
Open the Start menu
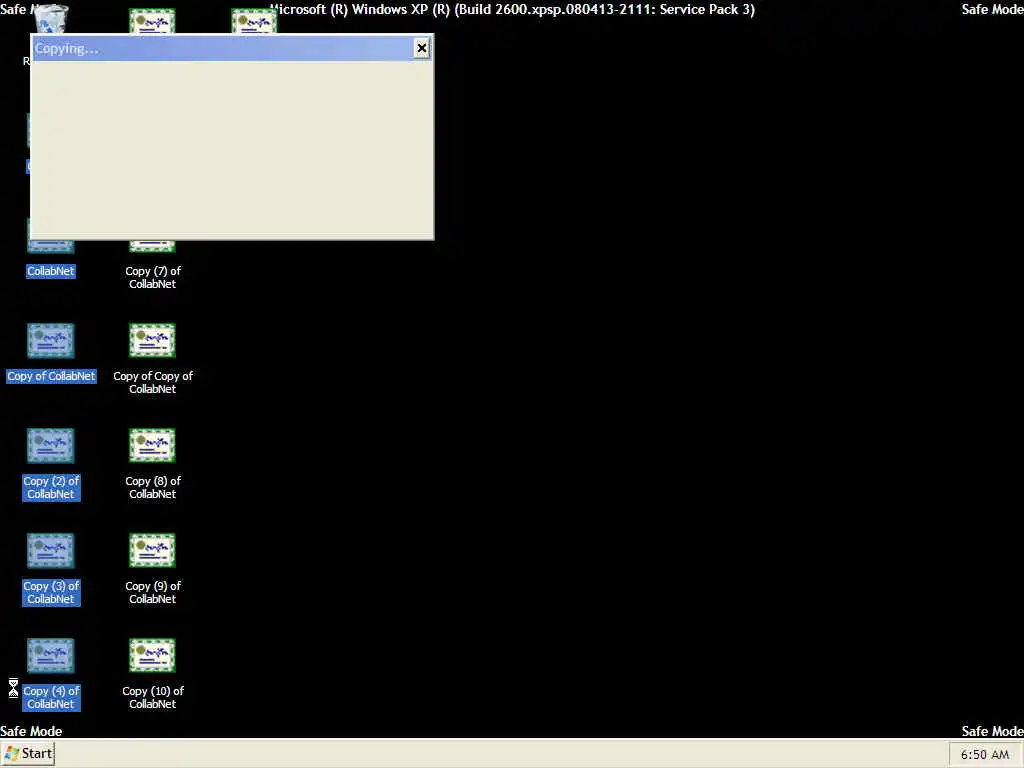pos(27,754)
